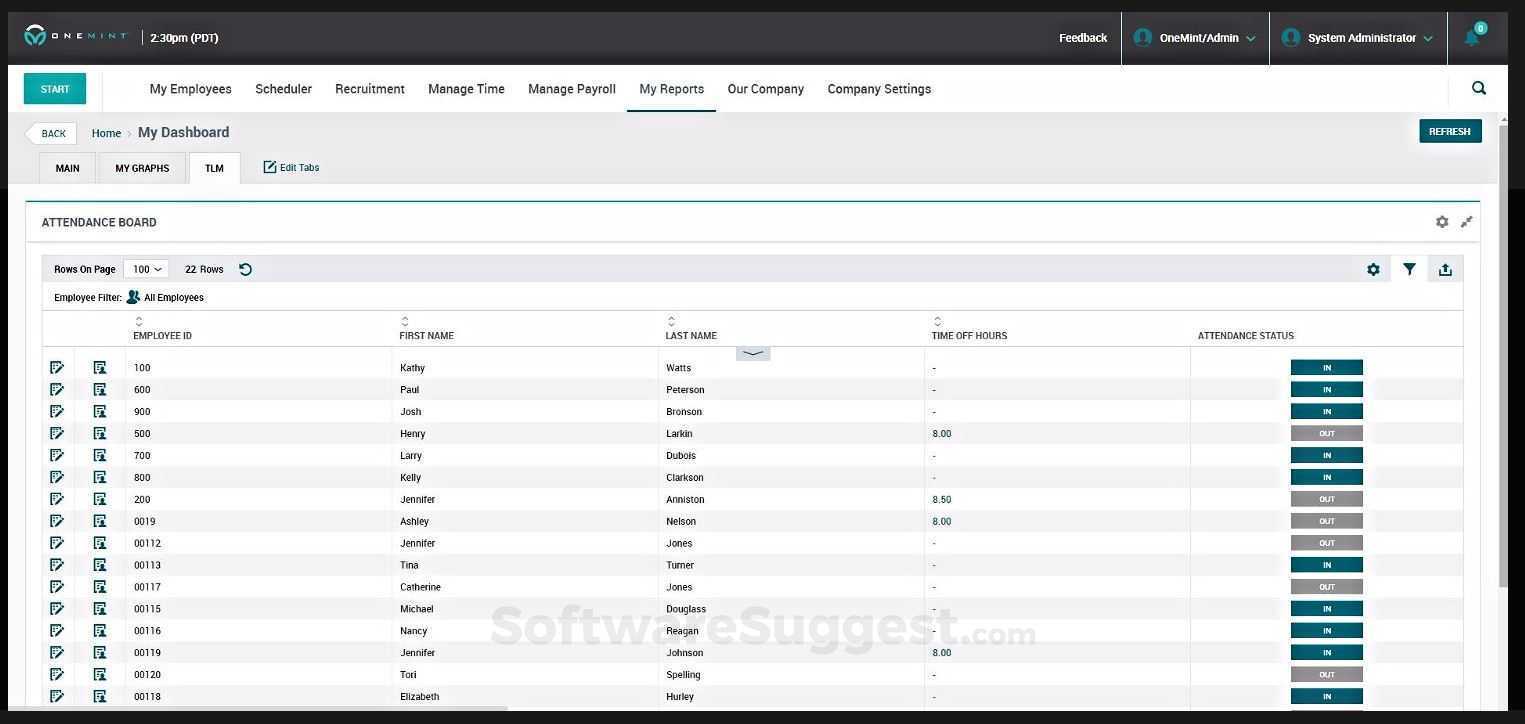Click edit icon for Kelly Clarkson row
Image resolution: width=1525 pixels, height=724 pixels.
point(57,478)
